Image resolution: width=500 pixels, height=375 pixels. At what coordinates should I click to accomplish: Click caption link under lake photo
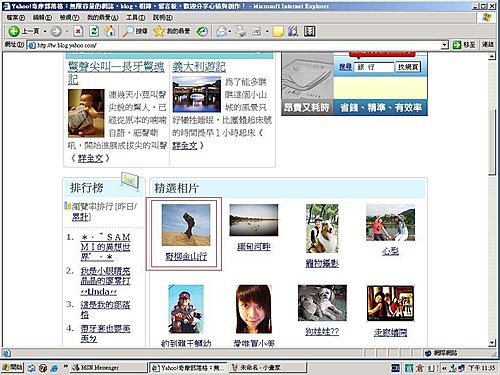254,247
